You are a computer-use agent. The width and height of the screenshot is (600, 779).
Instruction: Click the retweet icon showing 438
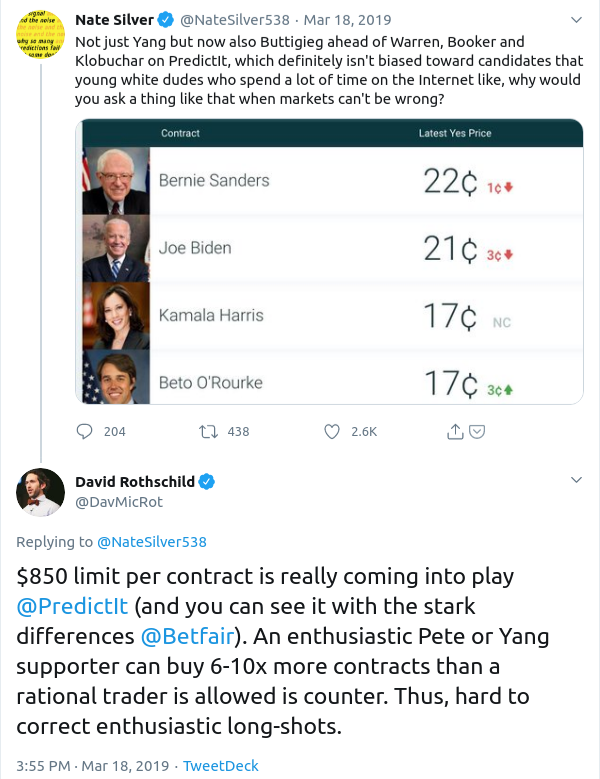point(208,432)
